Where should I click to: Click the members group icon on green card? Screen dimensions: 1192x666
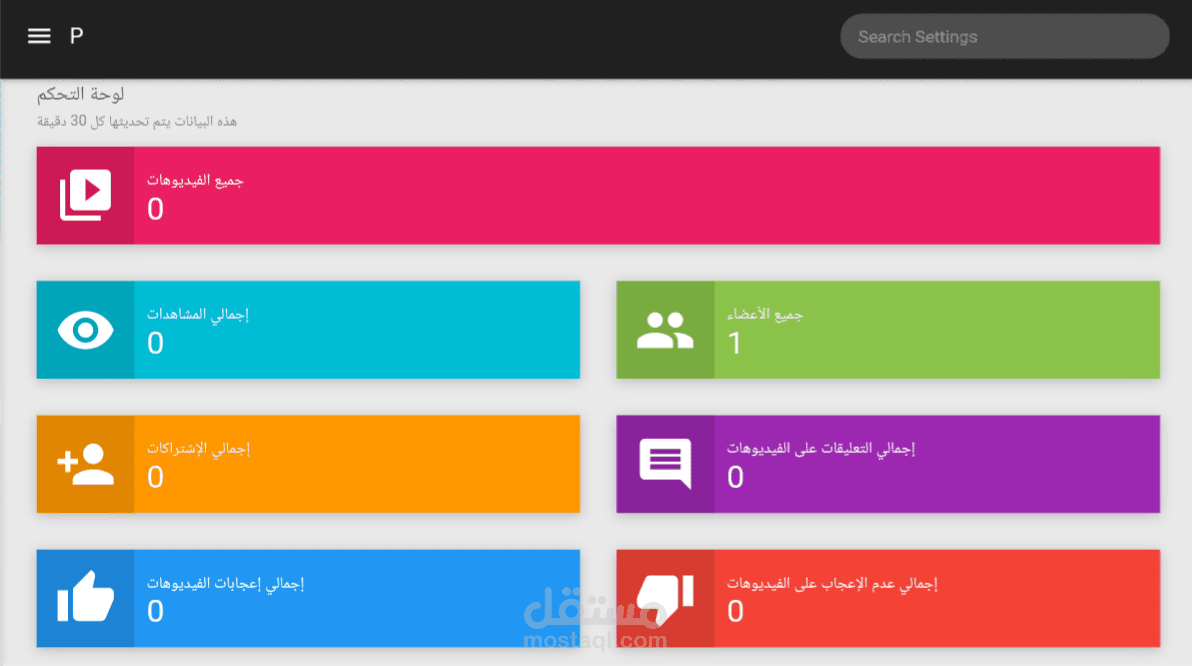coord(665,330)
